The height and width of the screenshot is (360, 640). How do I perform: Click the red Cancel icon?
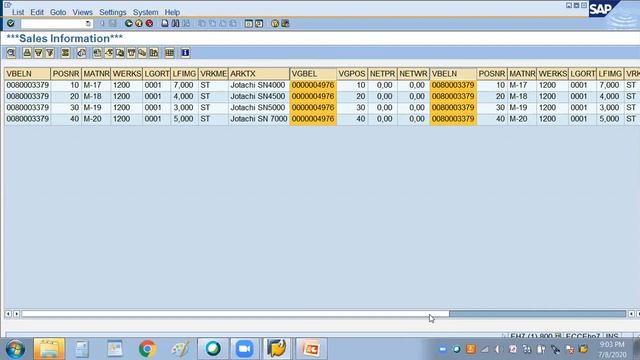tap(149, 24)
